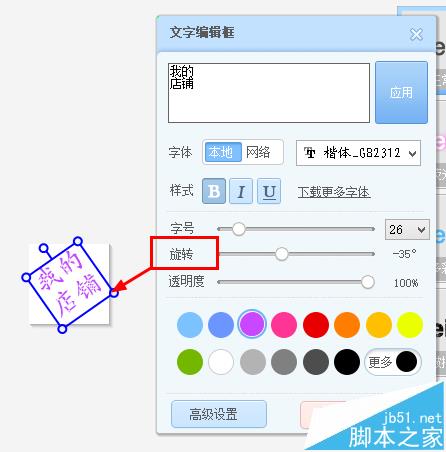Pick the light blue color swatch
This screenshot has height=452, width=446.
pyautogui.click(x=190, y=325)
